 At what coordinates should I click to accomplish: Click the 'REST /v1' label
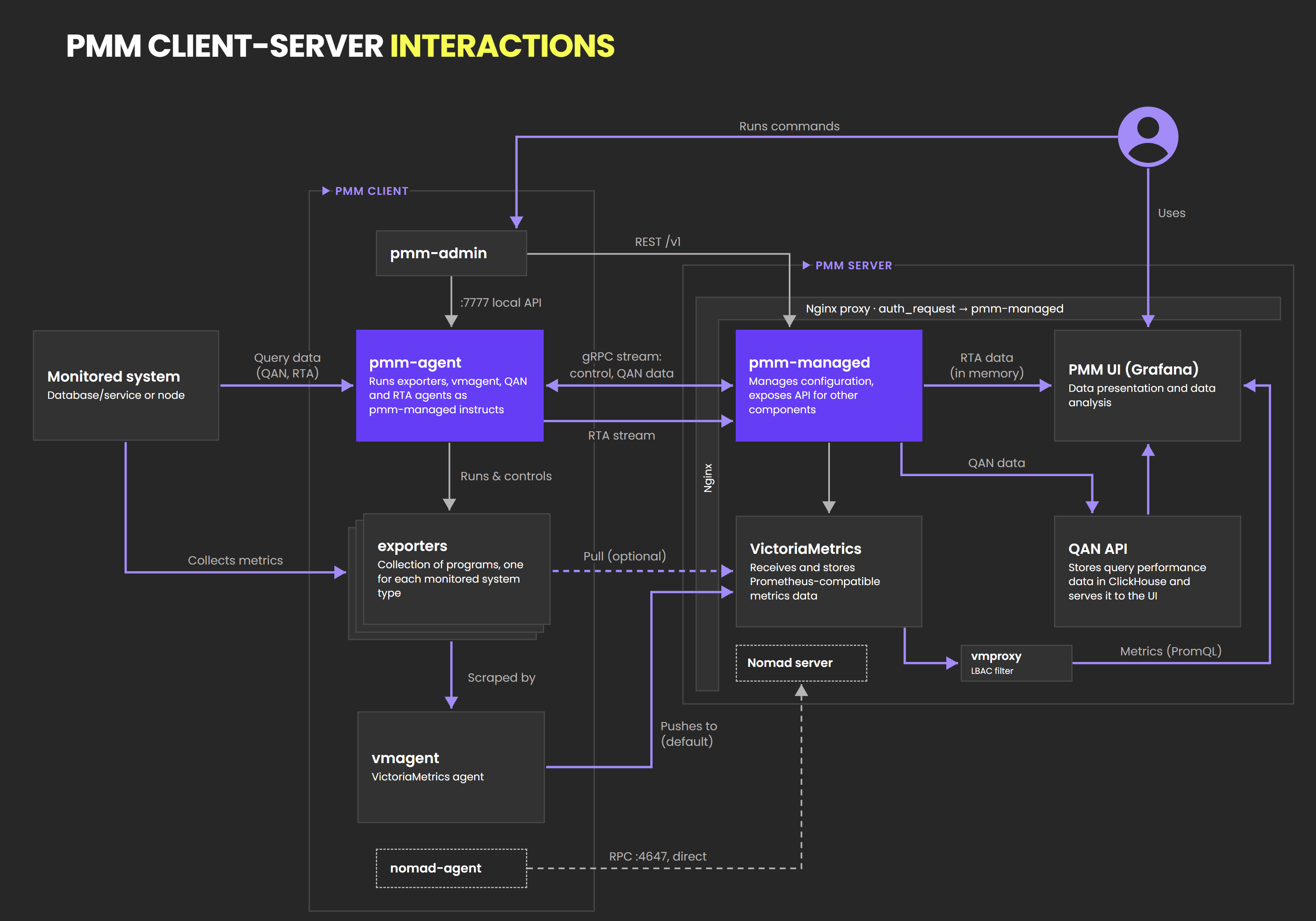tap(658, 242)
